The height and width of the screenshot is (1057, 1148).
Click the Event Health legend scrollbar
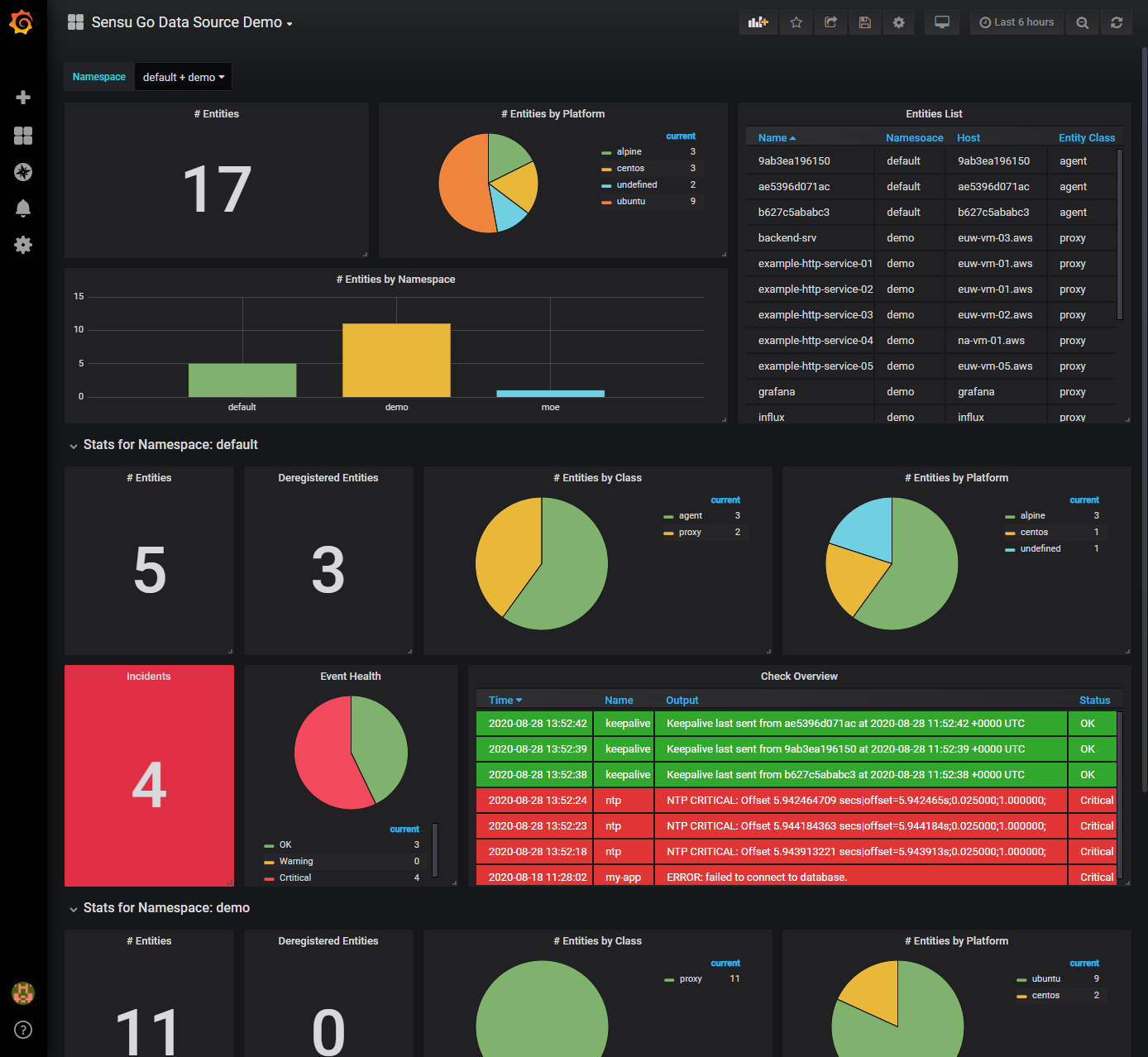click(435, 849)
